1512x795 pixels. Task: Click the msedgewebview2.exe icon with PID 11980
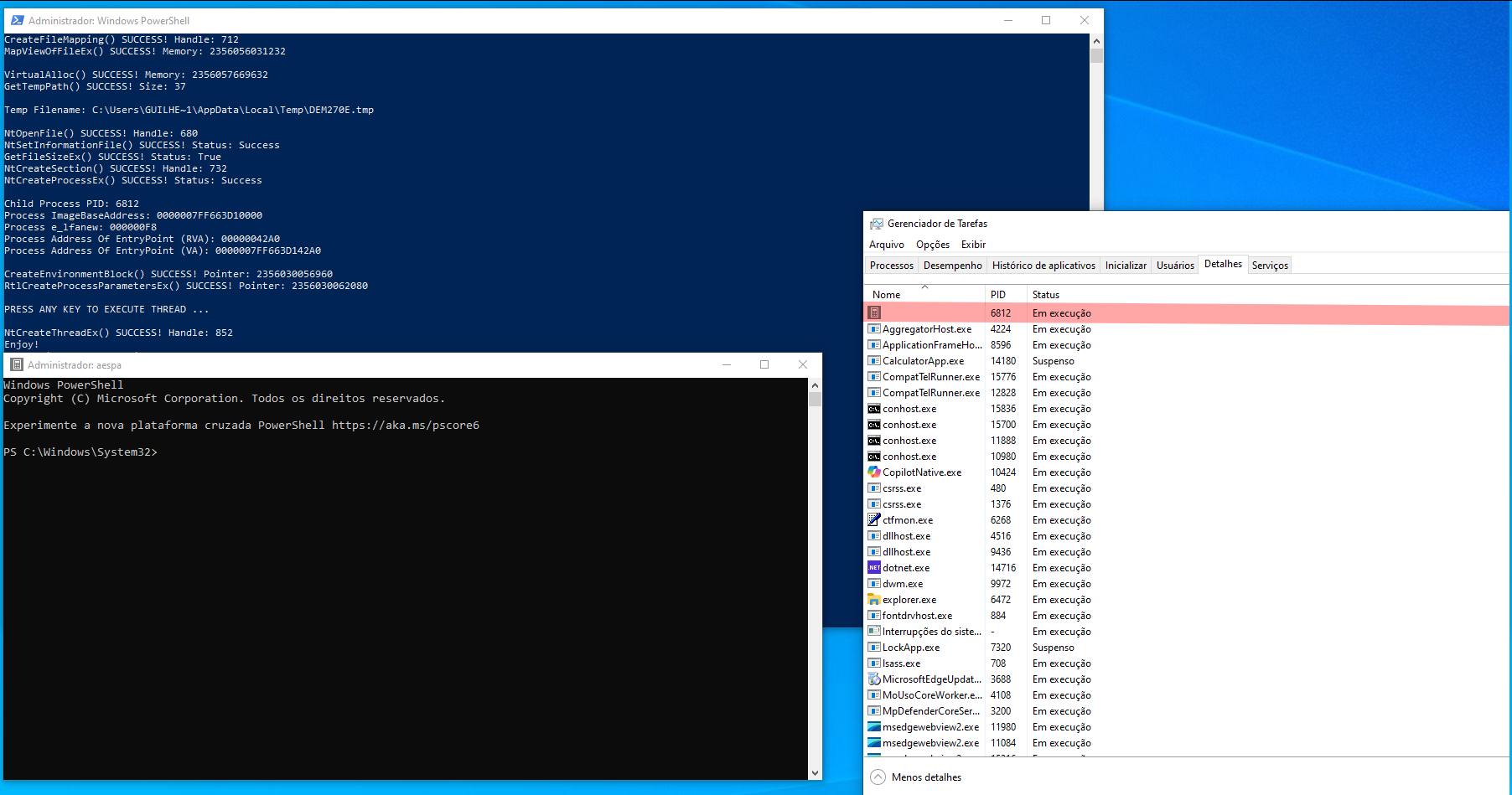pos(874,727)
